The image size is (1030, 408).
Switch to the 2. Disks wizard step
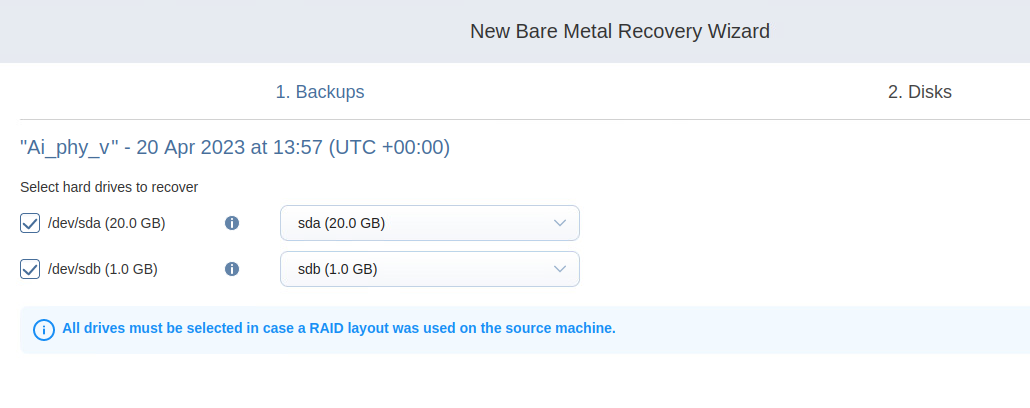[919, 92]
